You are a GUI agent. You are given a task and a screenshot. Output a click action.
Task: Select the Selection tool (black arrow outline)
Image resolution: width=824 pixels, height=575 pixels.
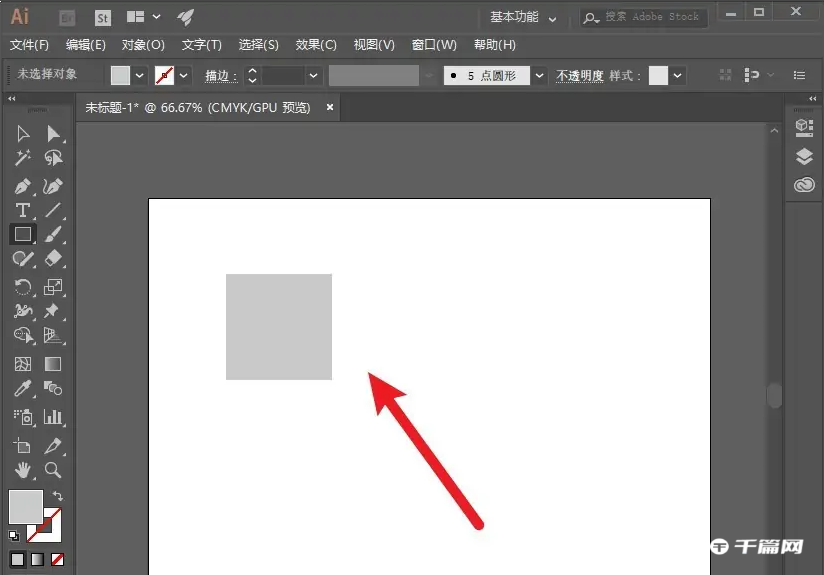[x=23, y=134]
